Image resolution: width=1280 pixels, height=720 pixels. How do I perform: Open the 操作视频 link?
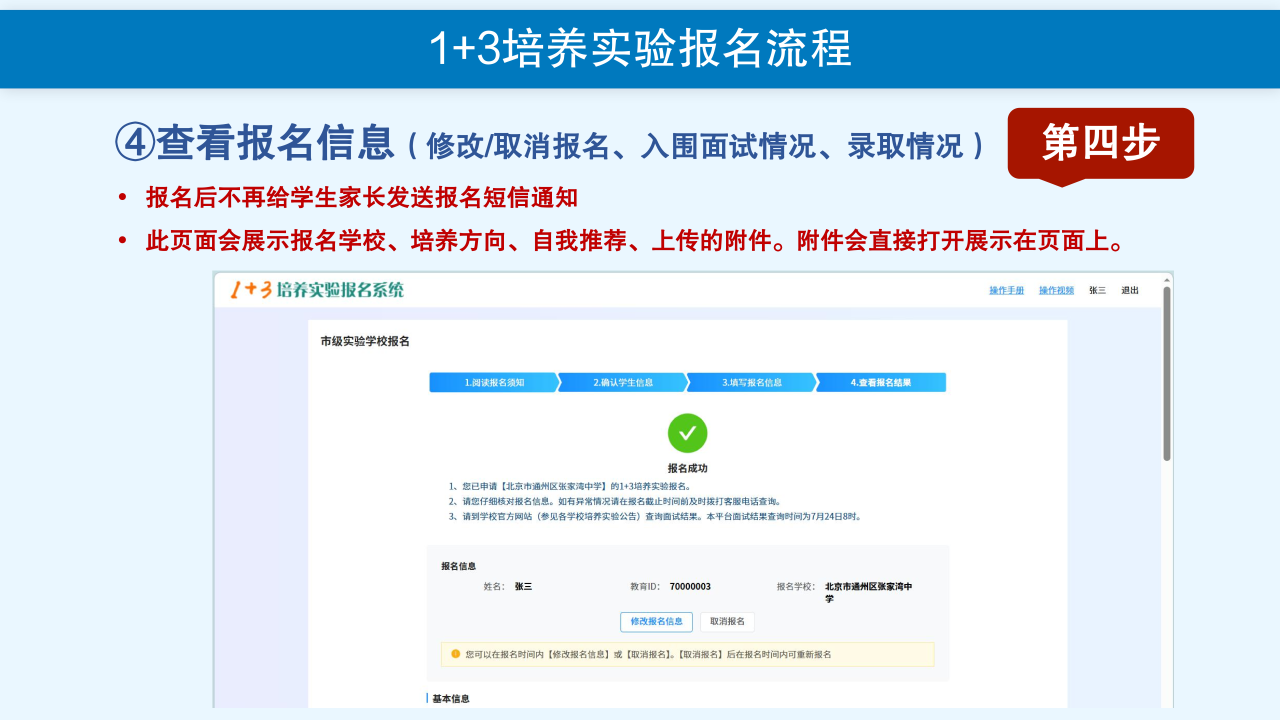pos(1056,290)
